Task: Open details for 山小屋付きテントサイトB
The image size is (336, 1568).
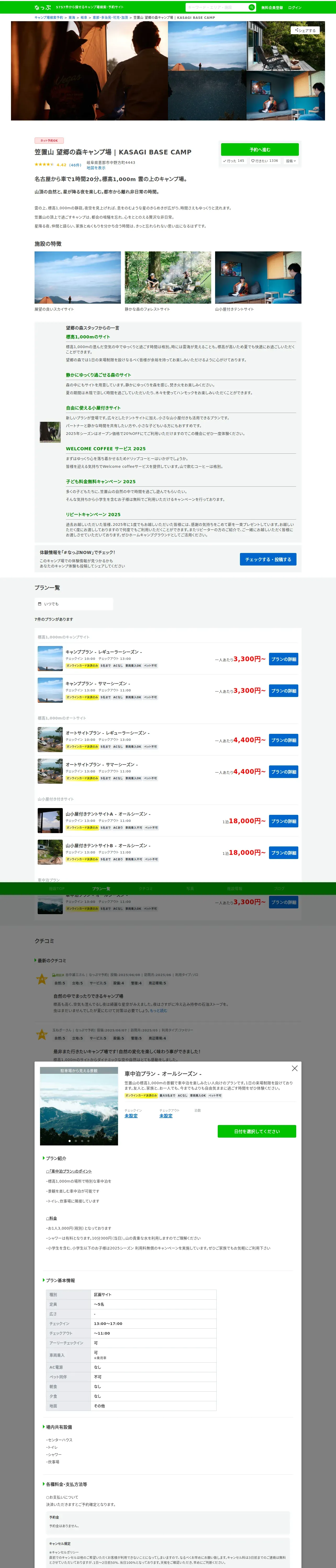Action: pyautogui.click(x=284, y=853)
